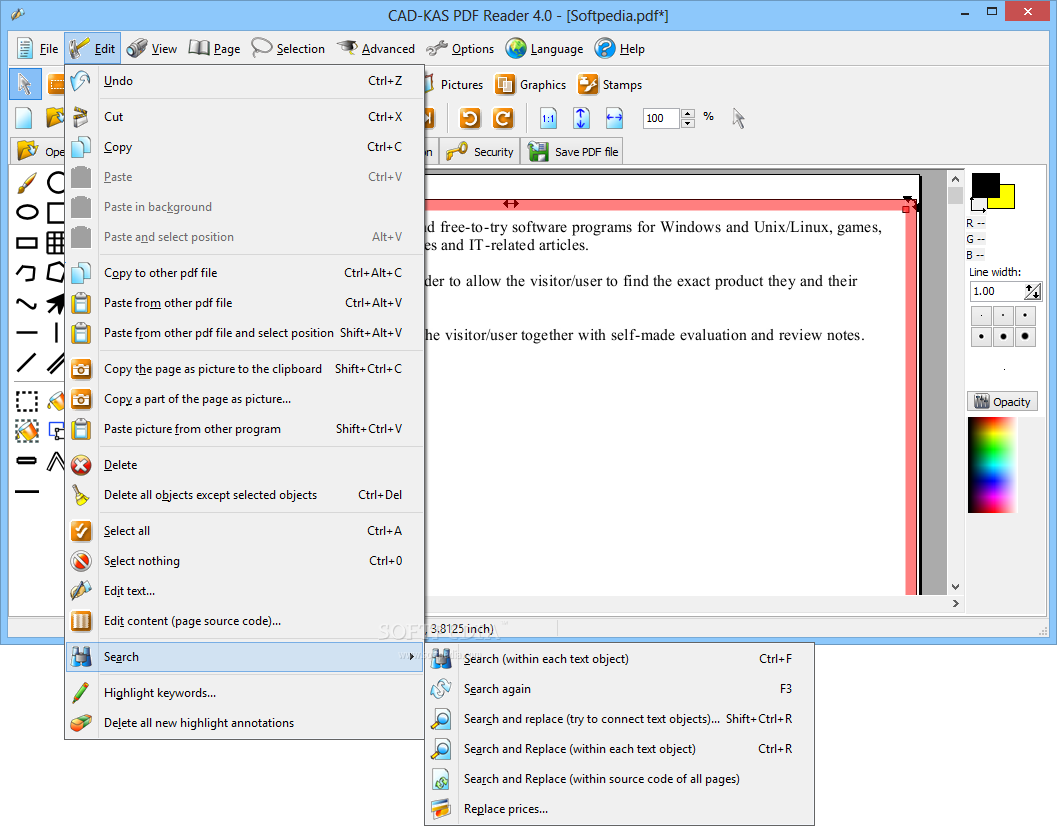The image size is (1057, 826).
Task: Fit page to height icon
Action: (x=581, y=119)
